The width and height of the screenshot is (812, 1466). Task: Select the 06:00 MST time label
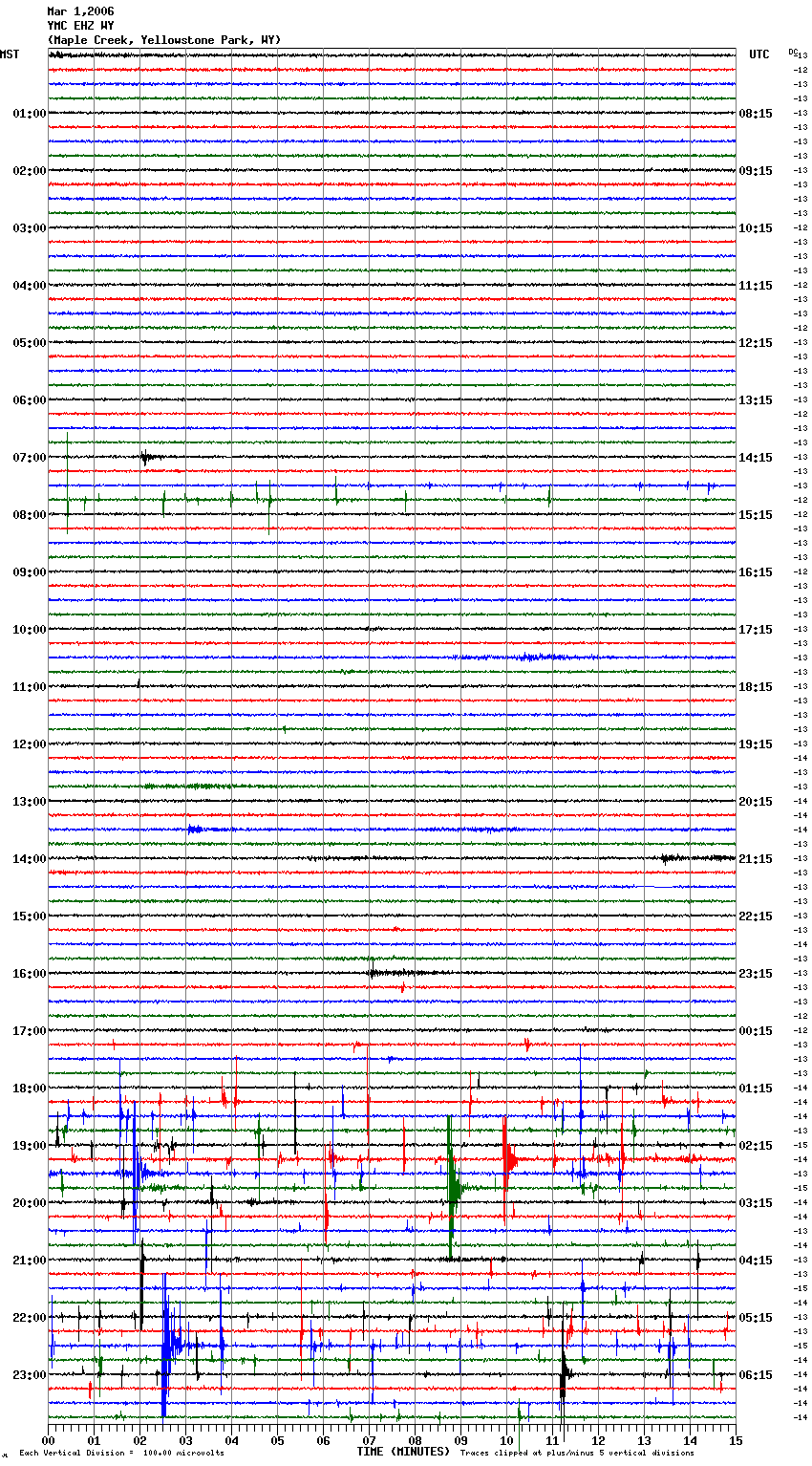[x=30, y=400]
